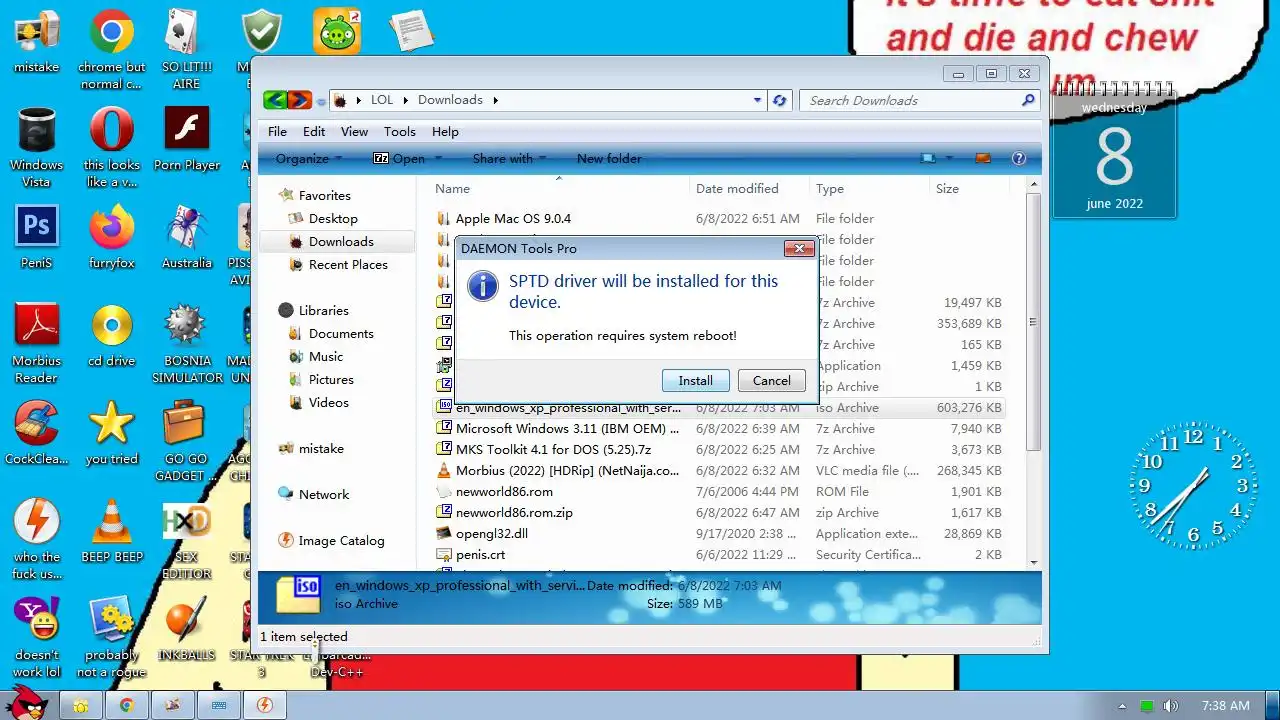Refresh the Downloads folder view

(x=780, y=100)
